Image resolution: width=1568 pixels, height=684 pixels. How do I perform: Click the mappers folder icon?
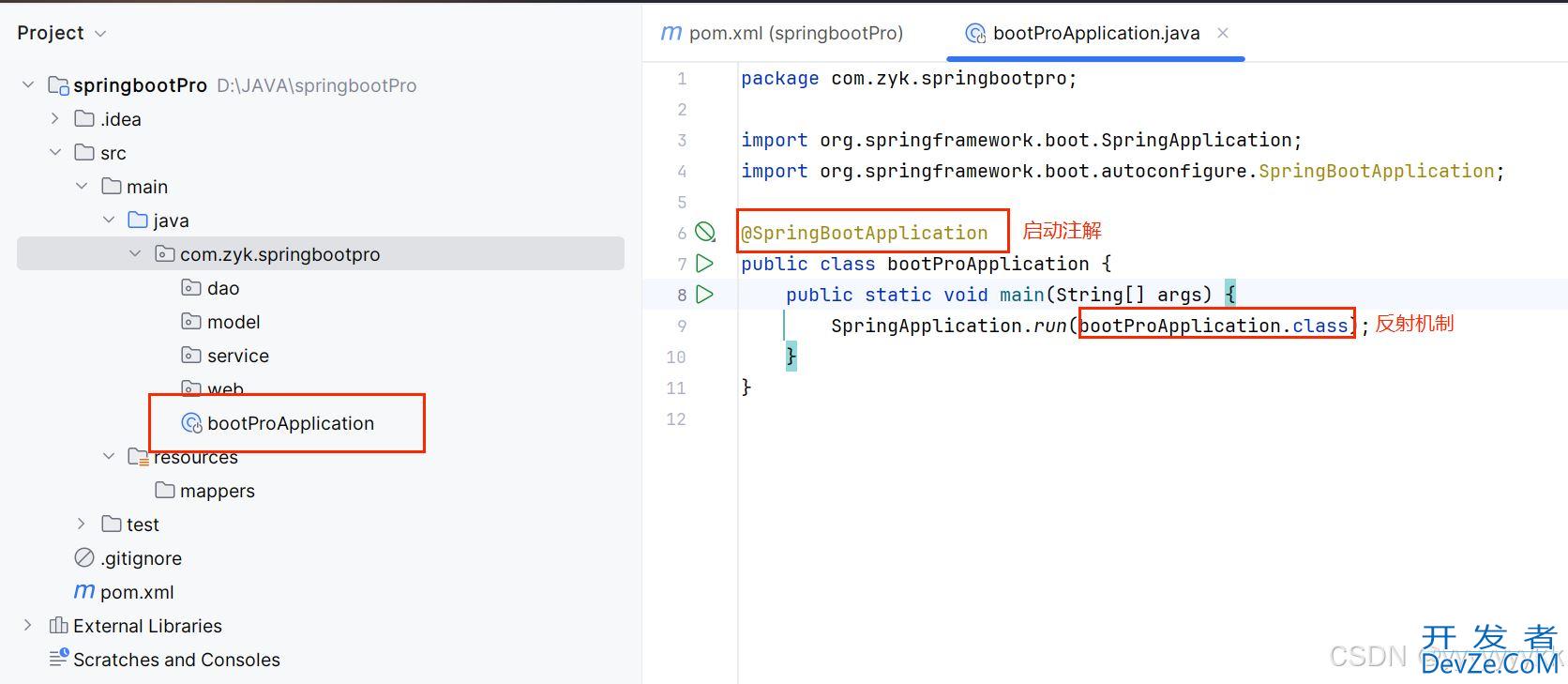(165, 491)
